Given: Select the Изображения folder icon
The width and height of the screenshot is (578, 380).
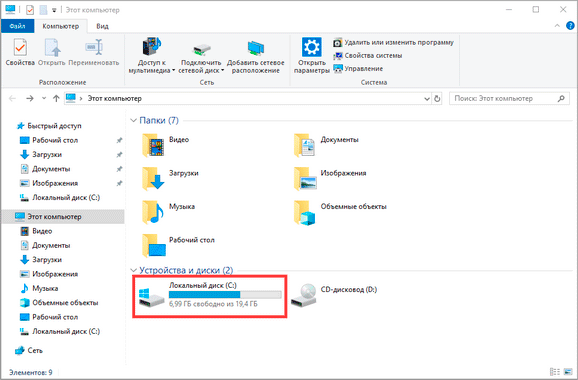Looking at the screenshot, I should 304,178.
